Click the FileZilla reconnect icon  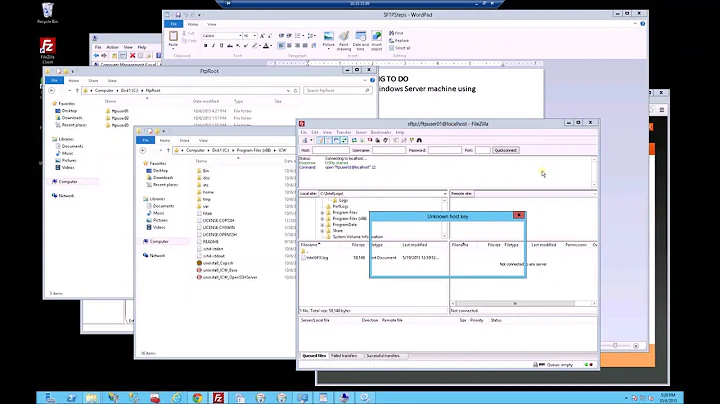pos(385,140)
